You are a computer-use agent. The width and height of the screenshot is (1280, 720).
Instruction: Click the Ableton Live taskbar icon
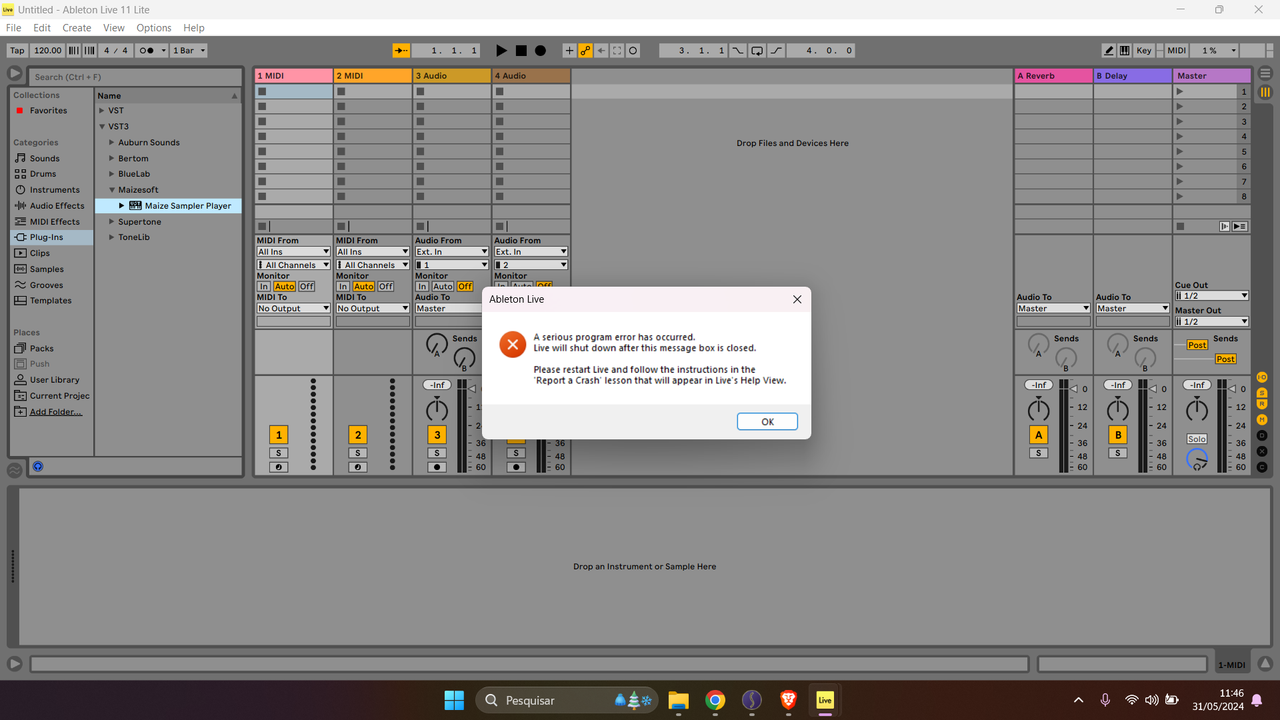(x=825, y=700)
